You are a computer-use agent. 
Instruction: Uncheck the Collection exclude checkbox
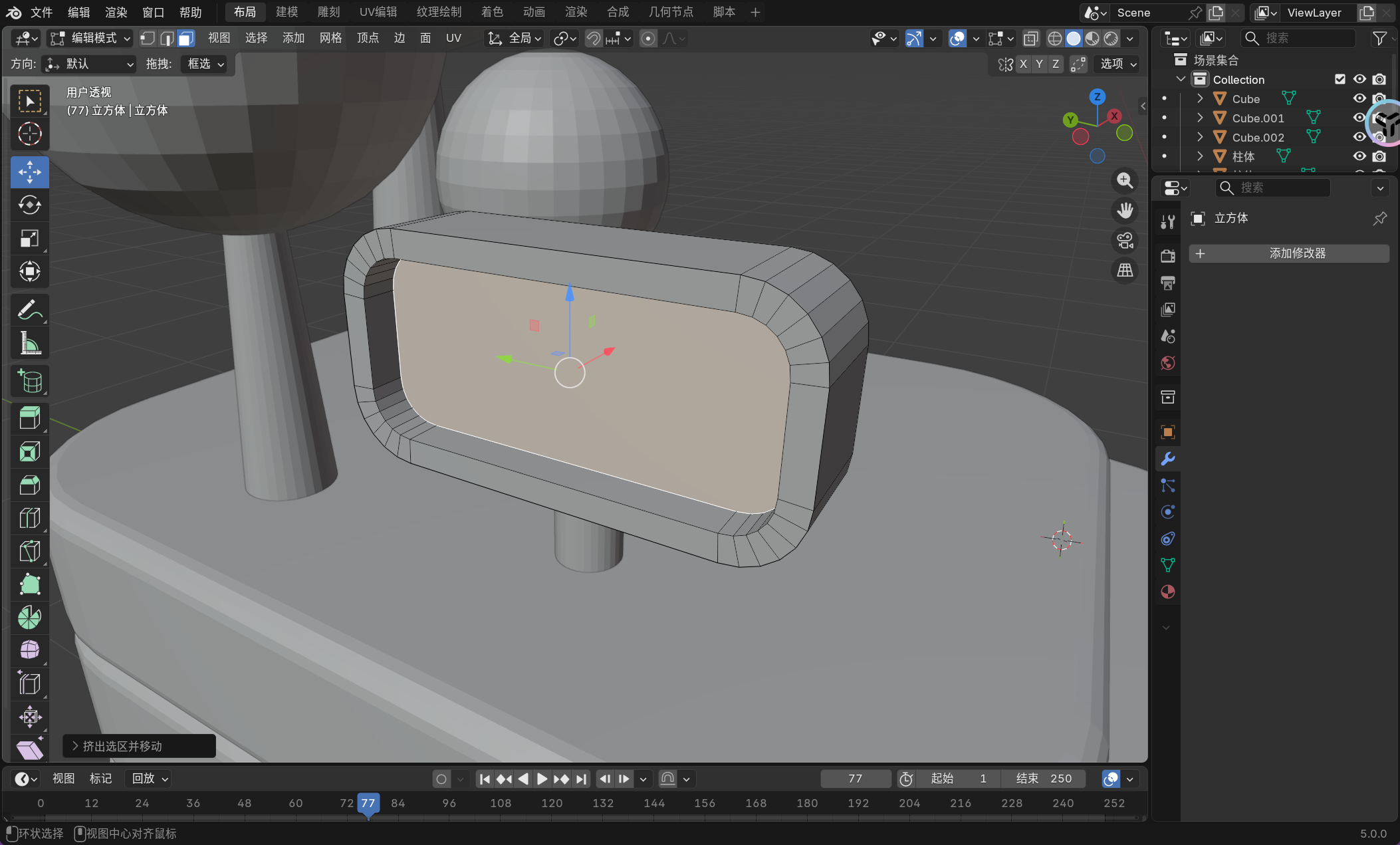click(x=1340, y=79)
